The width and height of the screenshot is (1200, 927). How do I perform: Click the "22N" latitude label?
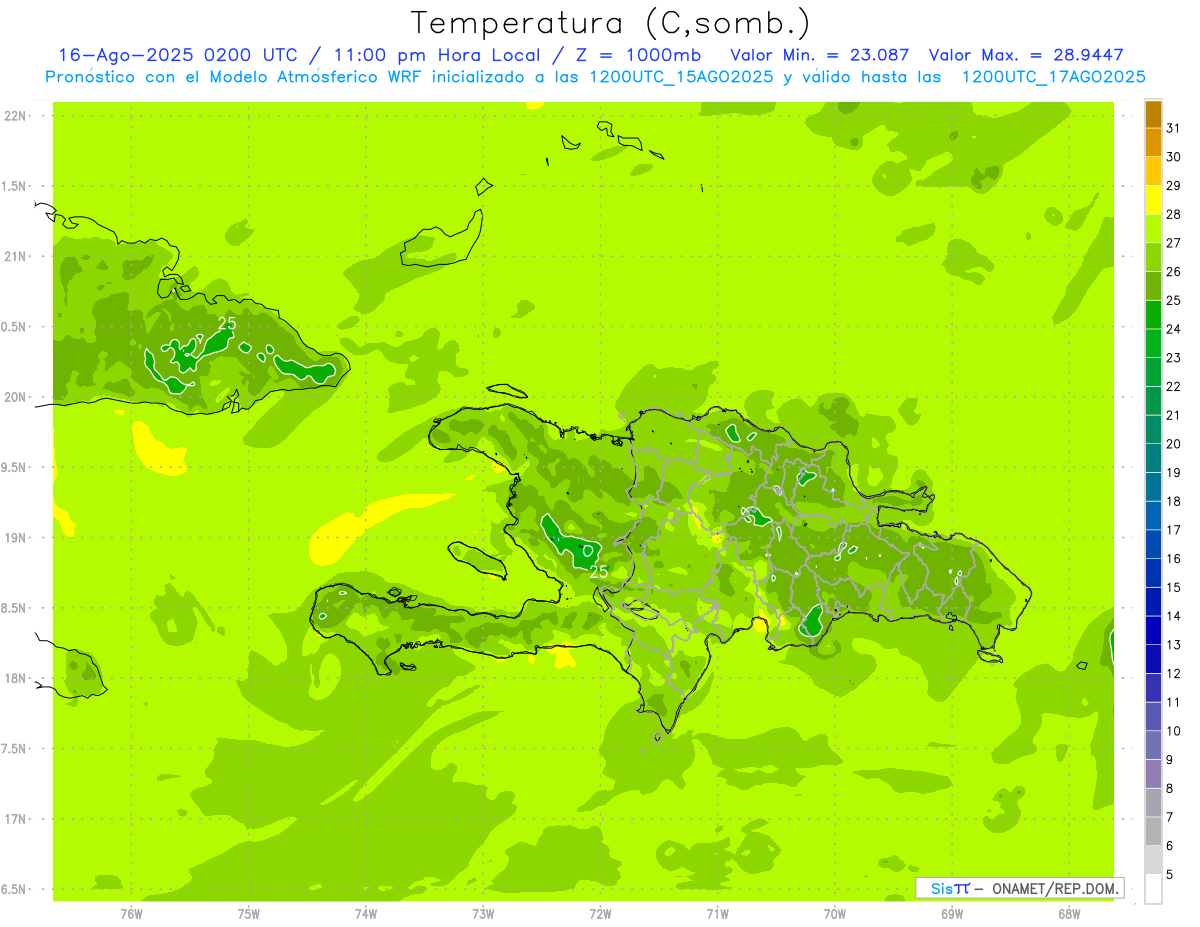[15, 116]
